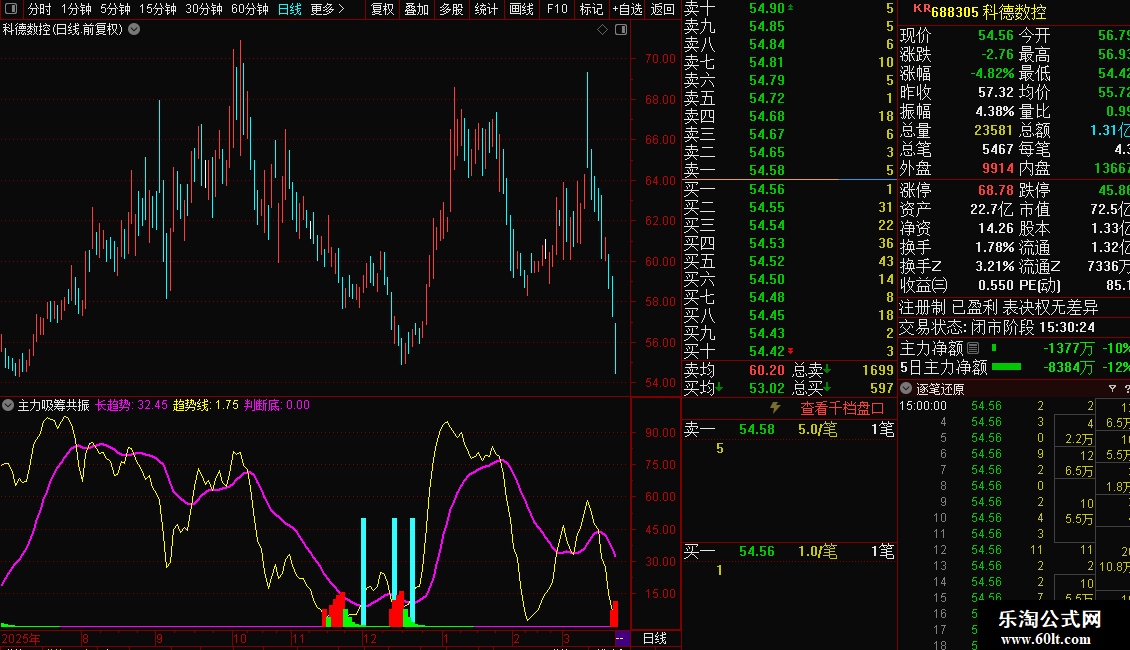Open 多股 multi-stock view
Screen dimensions: 1130x650
point(451,9)
